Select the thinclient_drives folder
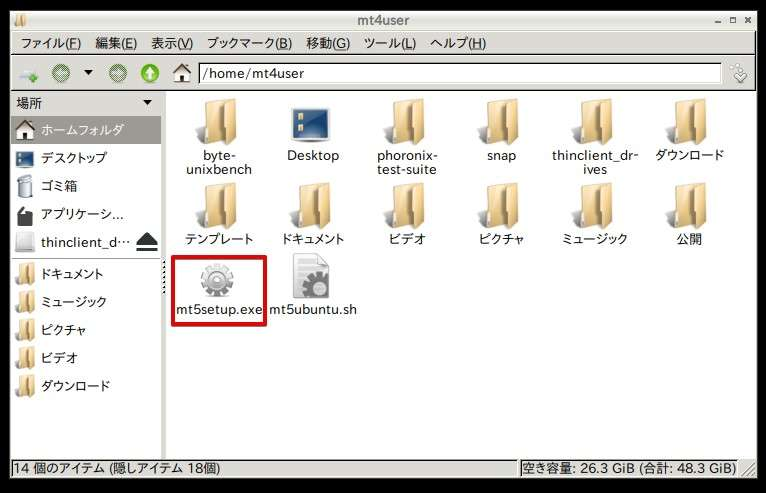 (x=595, y=137)
